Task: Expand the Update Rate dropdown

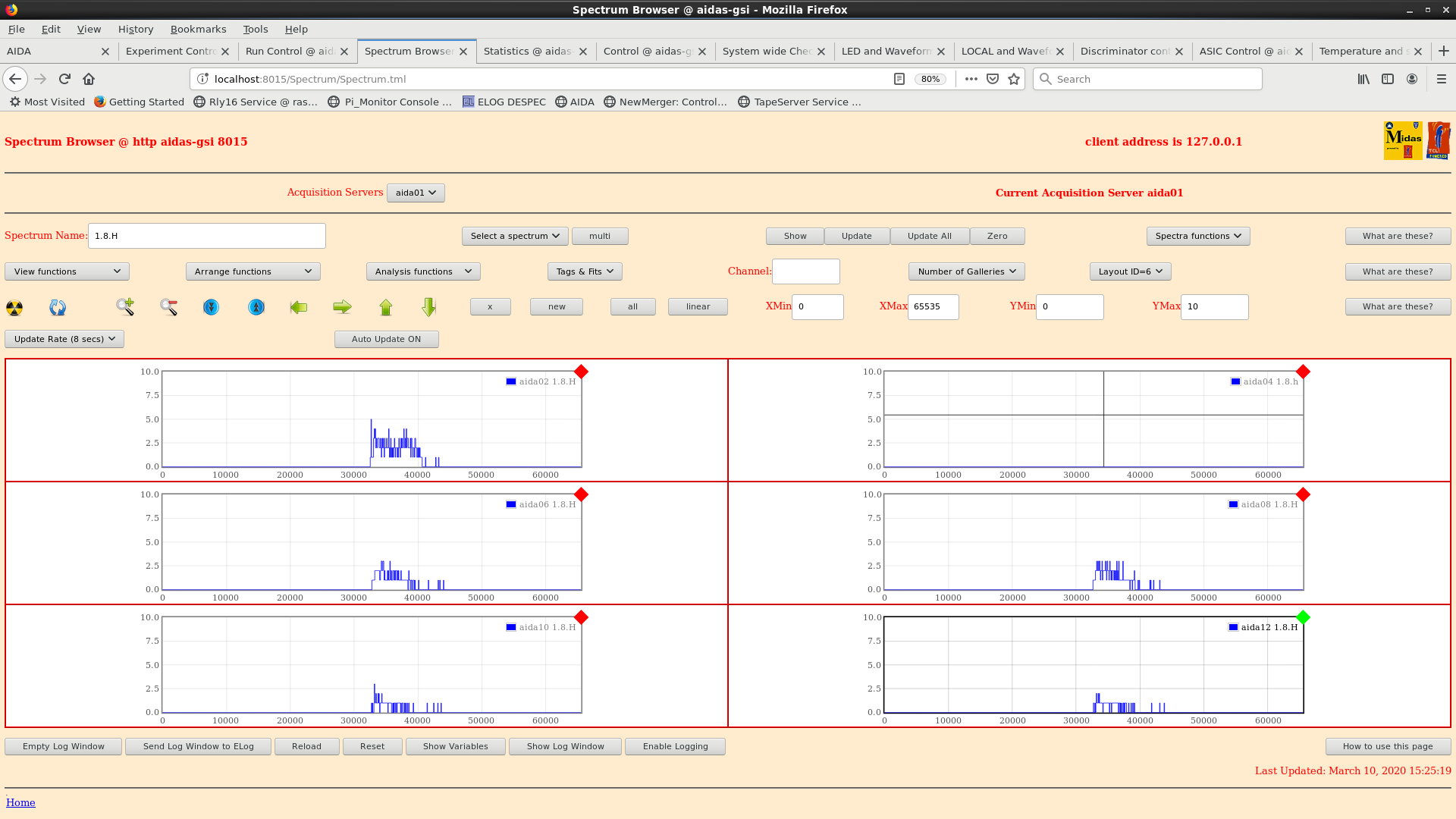Action: (64, 339)
